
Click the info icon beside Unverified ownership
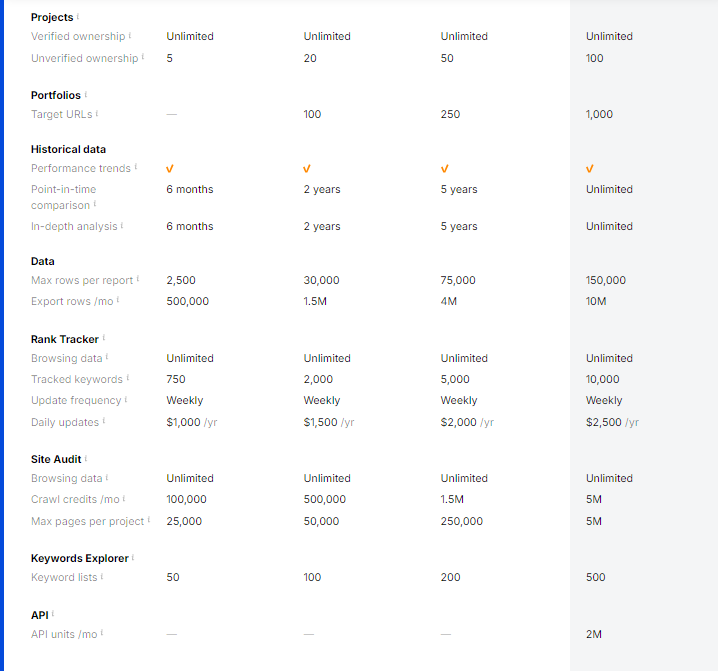pyautogui.click(x=143, y=58)
